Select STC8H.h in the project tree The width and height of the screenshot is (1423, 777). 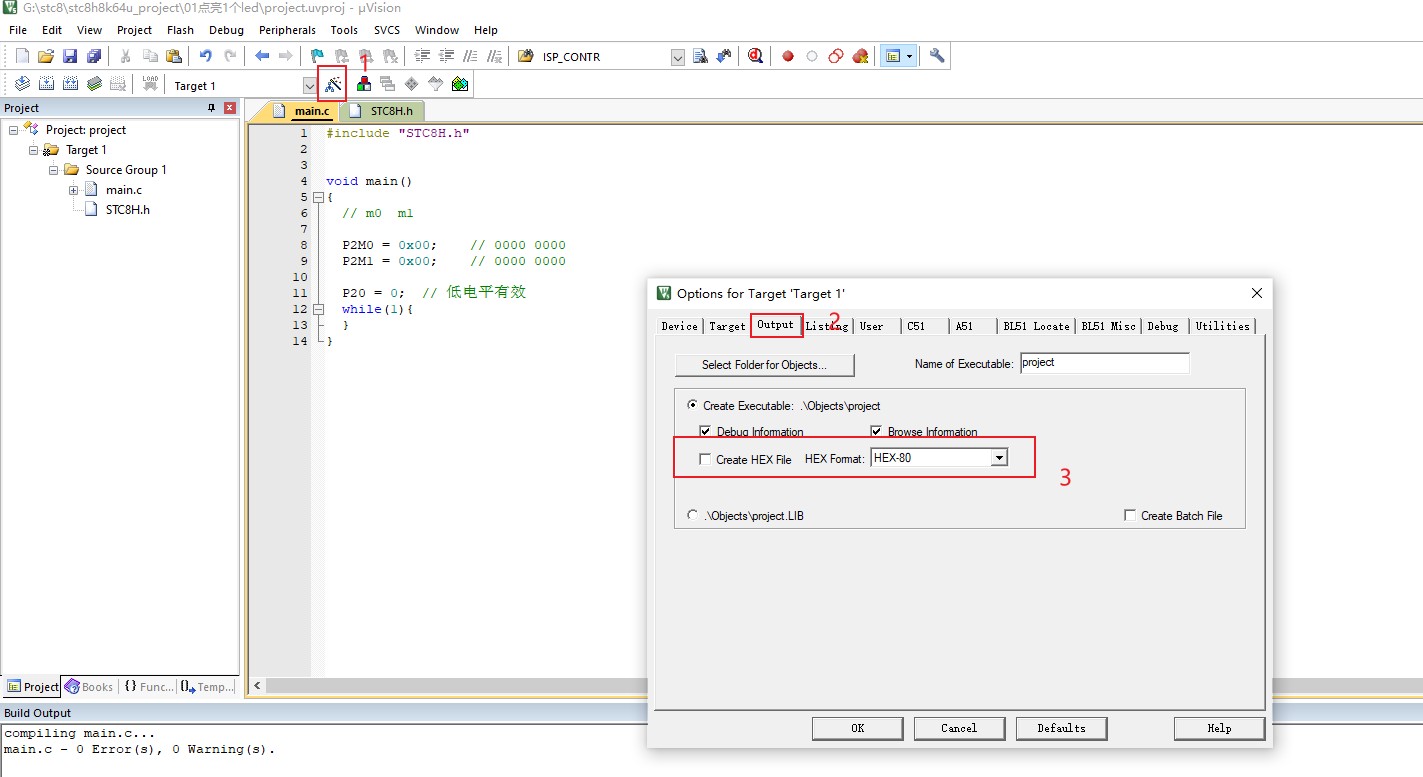tap(127, 210)
